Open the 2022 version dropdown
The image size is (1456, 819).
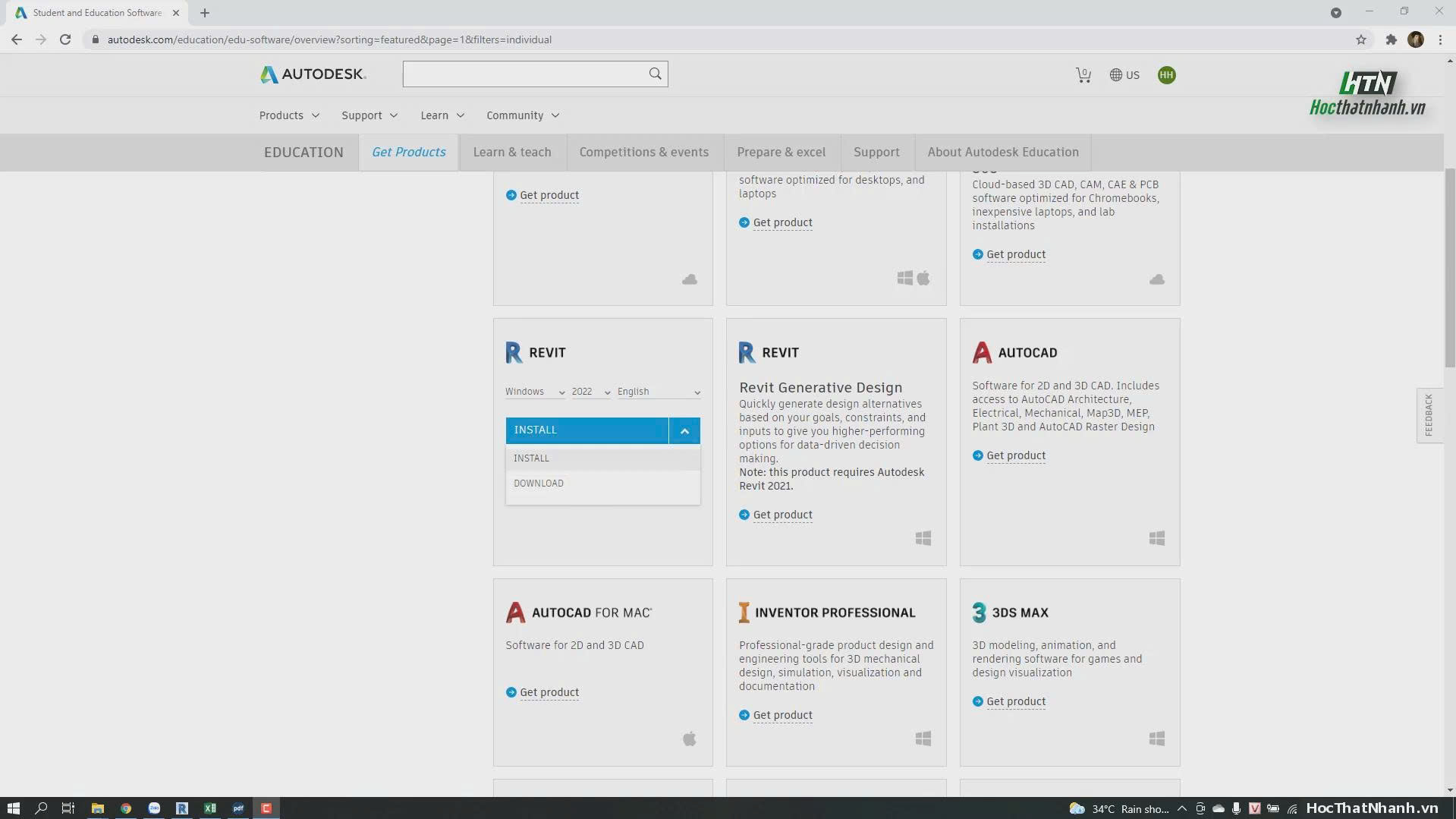591,392
